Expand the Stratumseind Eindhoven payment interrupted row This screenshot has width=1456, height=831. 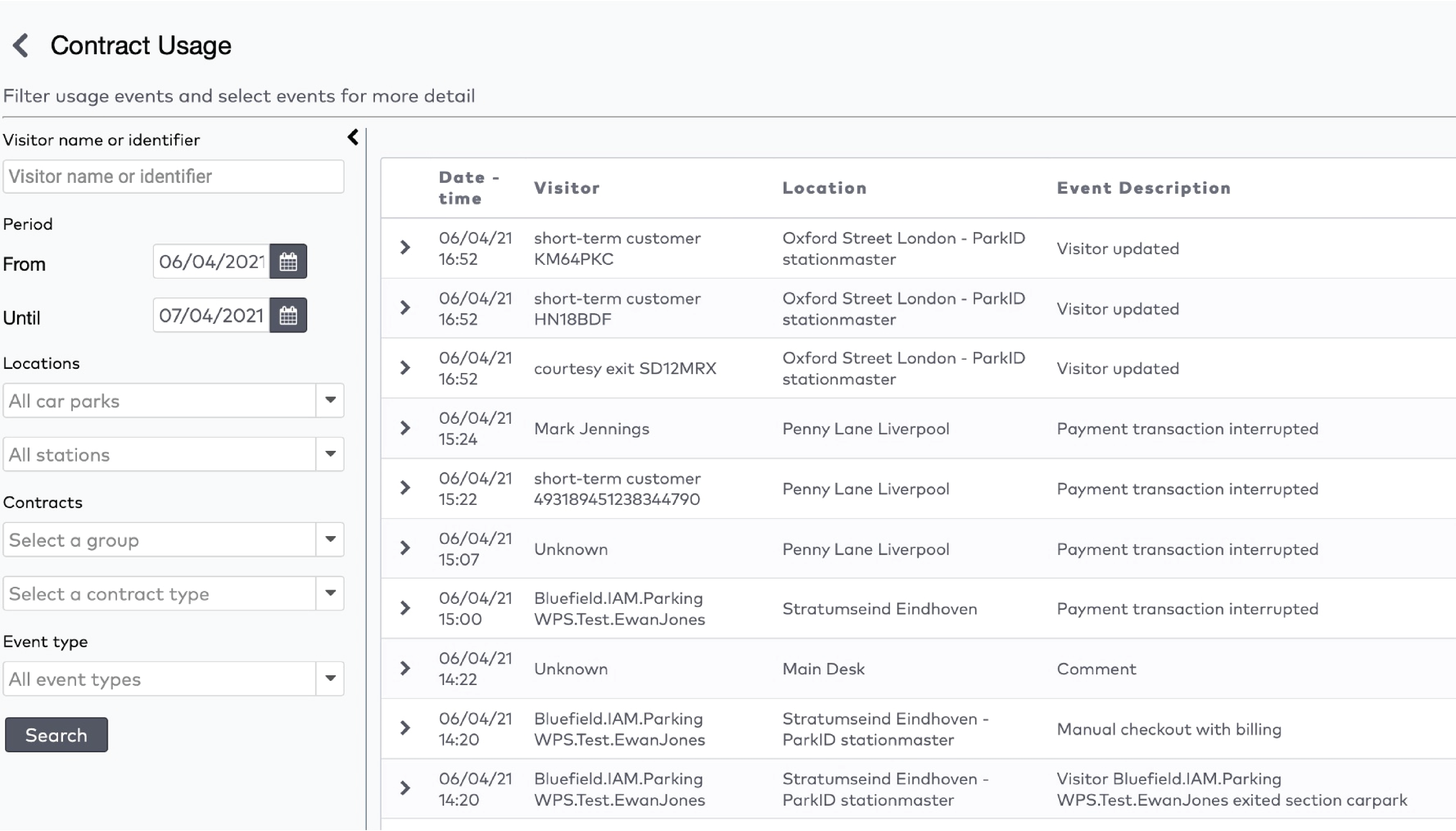point(406,608)
